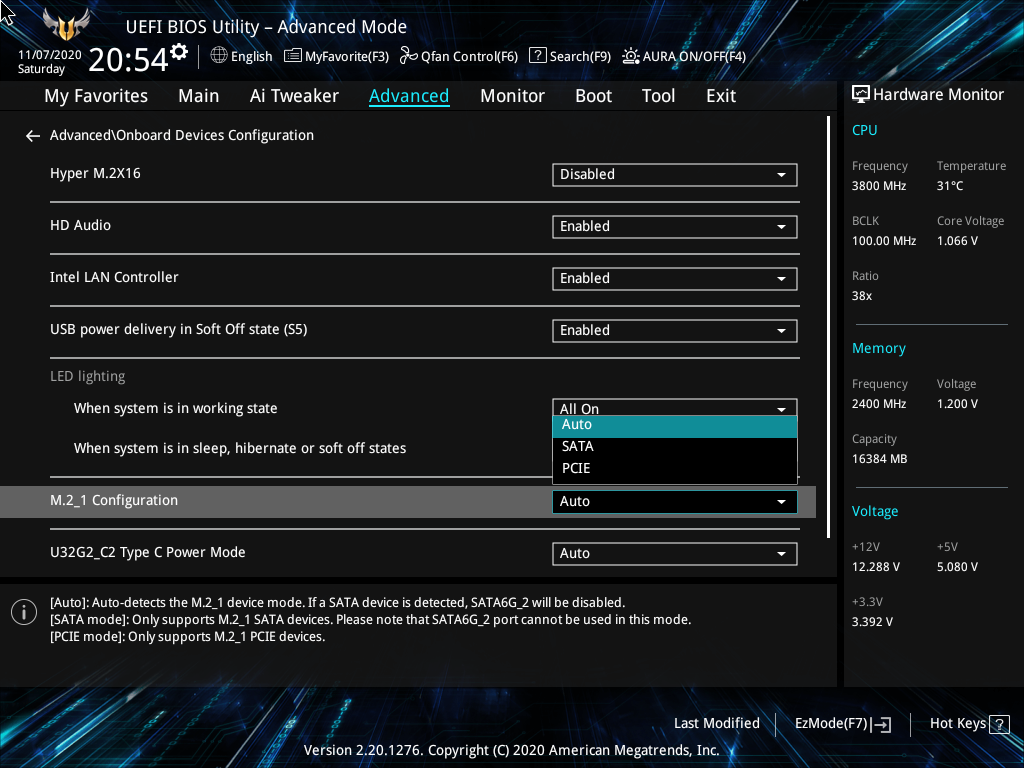
Task: Open Intel LAN Controller dropdown
Action: coord(675,279)
